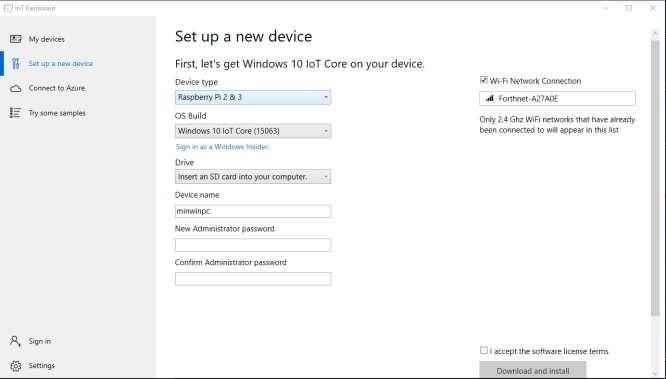Expand the Drive selection dropdown
The image size is (666, 379).
[x=253, y=177]
